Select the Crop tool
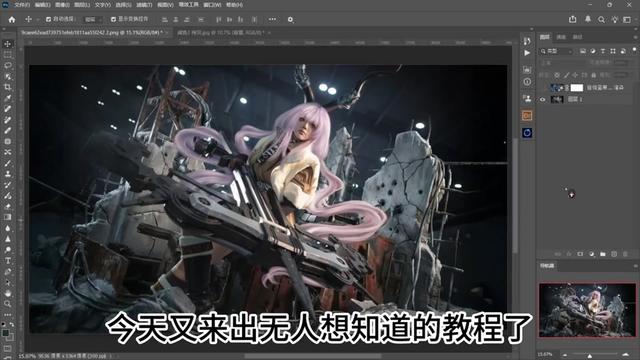This screenshot has height=360, width=640. pos(7,87)
